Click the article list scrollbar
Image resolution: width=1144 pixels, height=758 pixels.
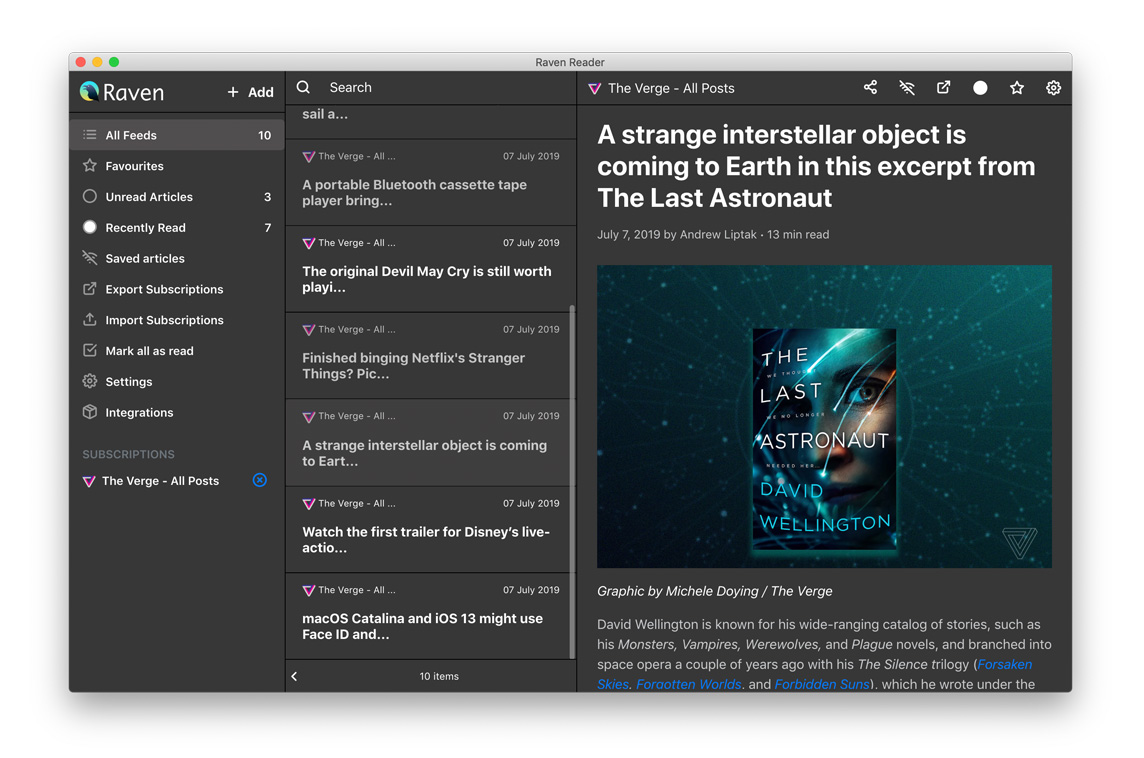[572, 482]
